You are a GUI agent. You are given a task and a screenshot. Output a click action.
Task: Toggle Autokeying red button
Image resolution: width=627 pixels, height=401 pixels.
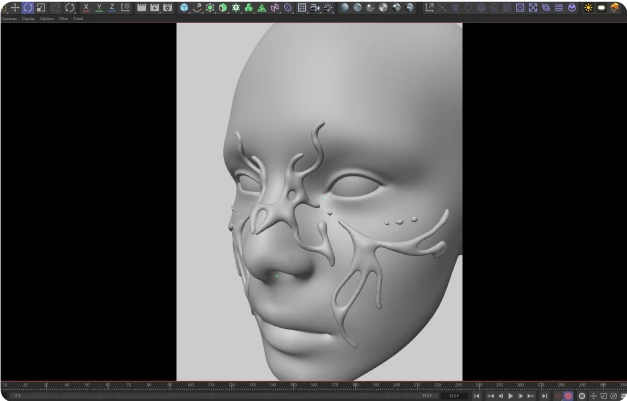(x=568, y=396)
